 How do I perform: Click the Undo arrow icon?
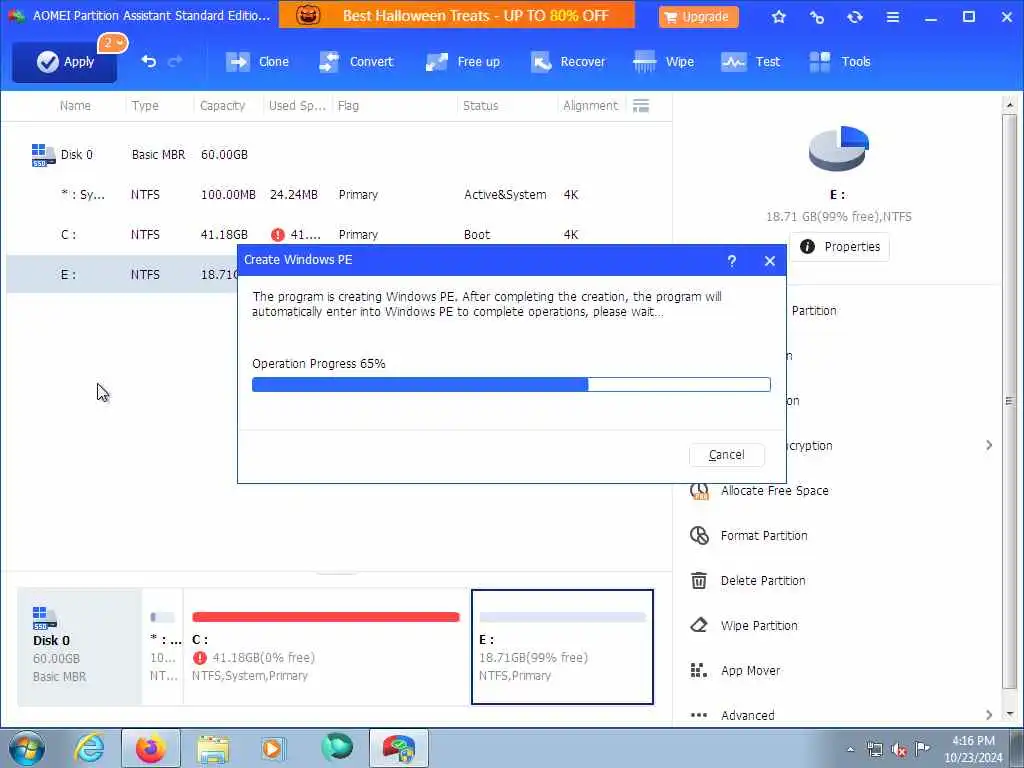149,61
